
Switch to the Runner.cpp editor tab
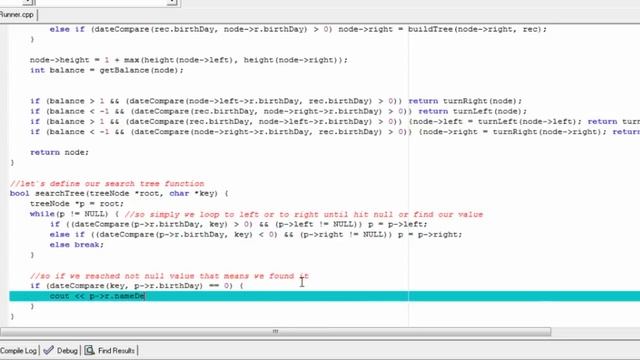pos(18,15)
